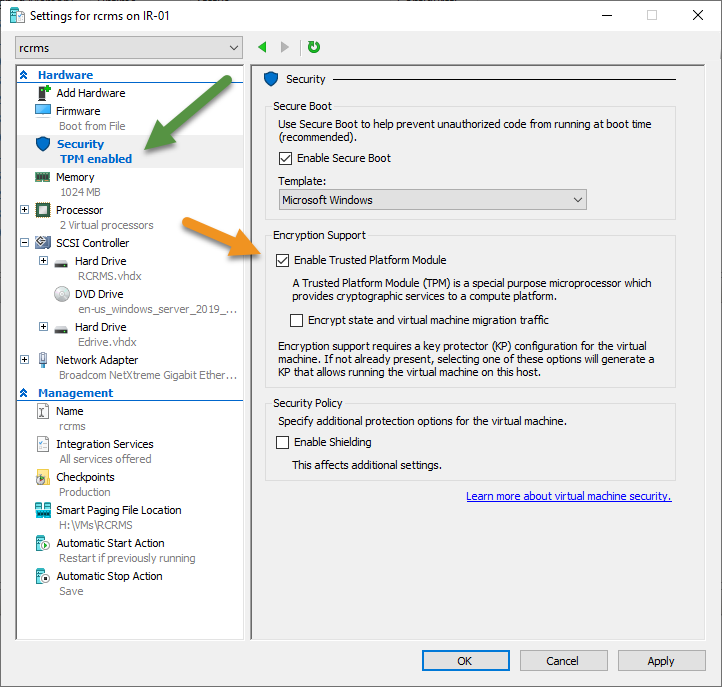Click the green back navigation arrow
Image resolution: width=722 pixels, height=687 pixels.
pyautogui.click(x=262, y=47)
